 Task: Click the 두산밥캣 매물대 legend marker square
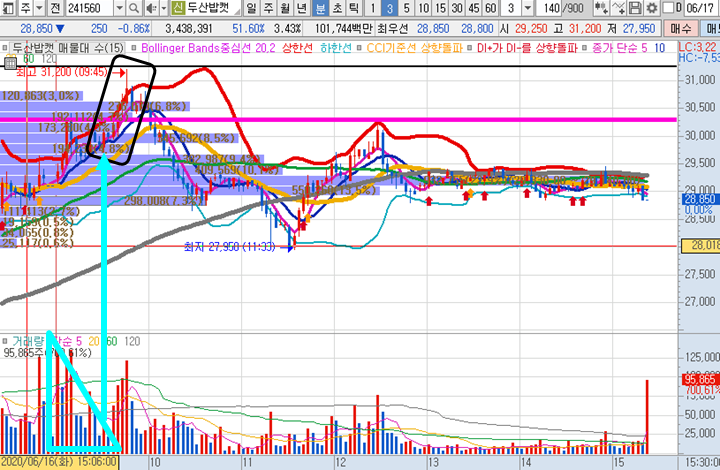[x=5, y=48]
